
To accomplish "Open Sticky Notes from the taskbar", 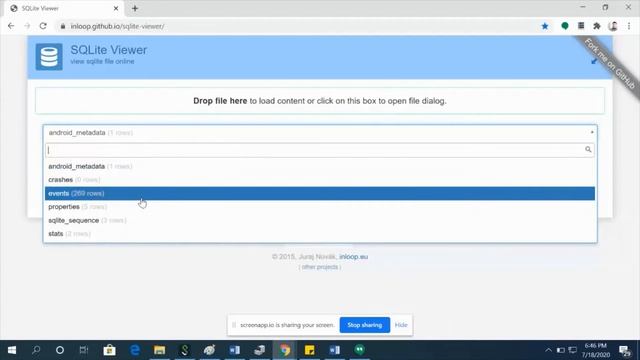I will tap(309, 350).
